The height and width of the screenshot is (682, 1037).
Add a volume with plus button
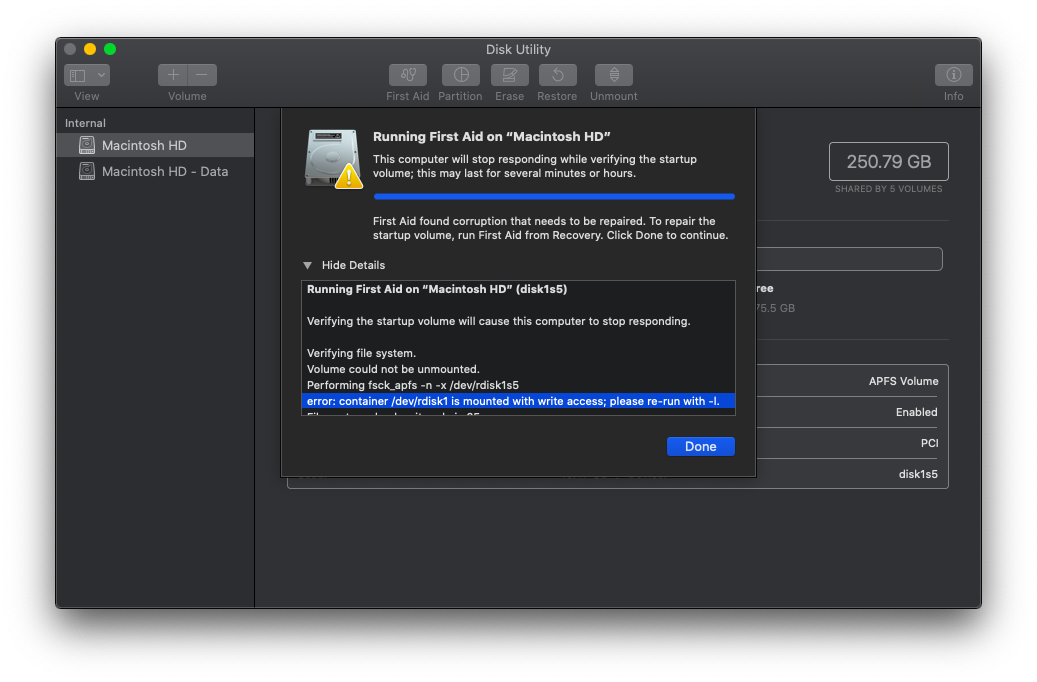click(173, 75)
